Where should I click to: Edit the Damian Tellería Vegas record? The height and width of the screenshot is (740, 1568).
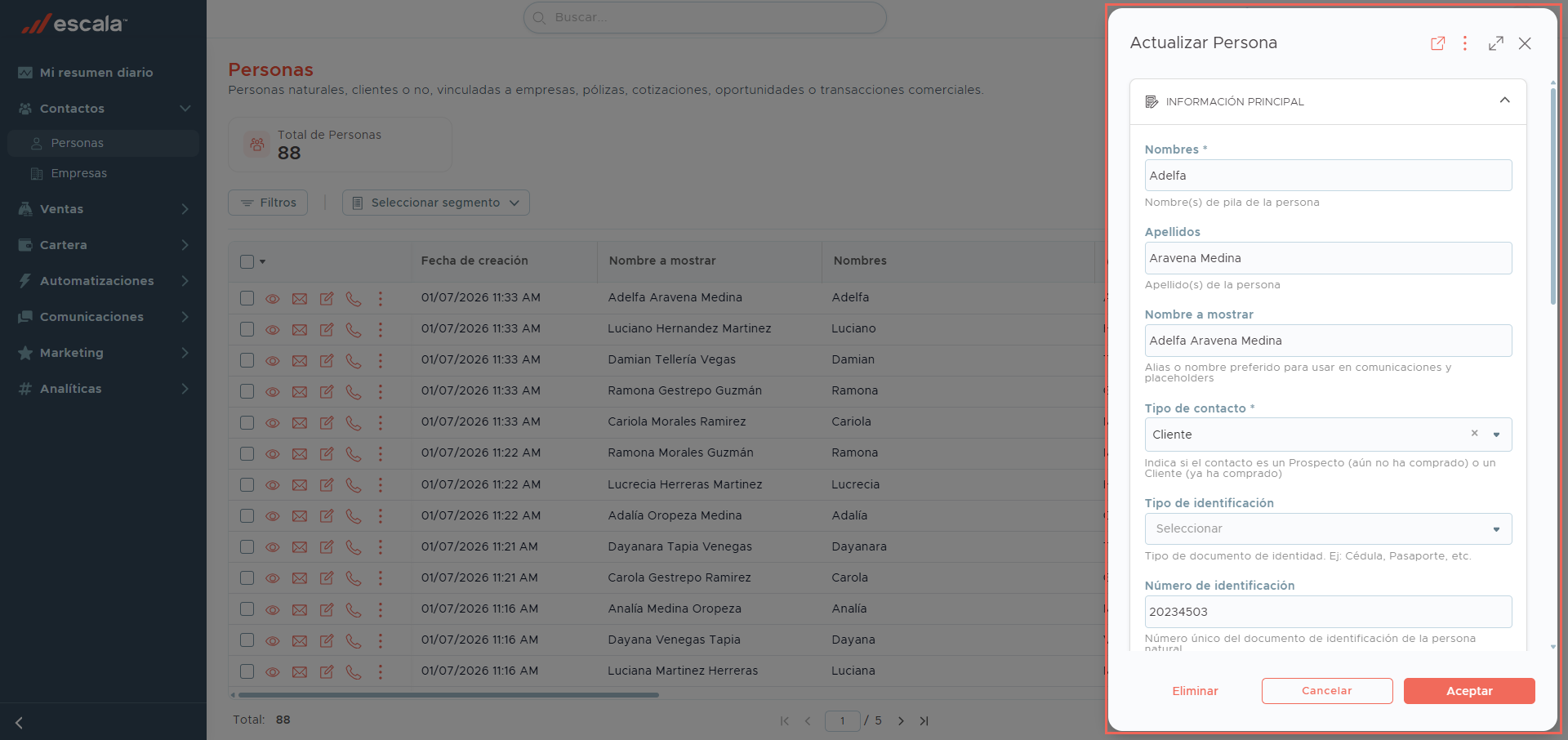327,361
